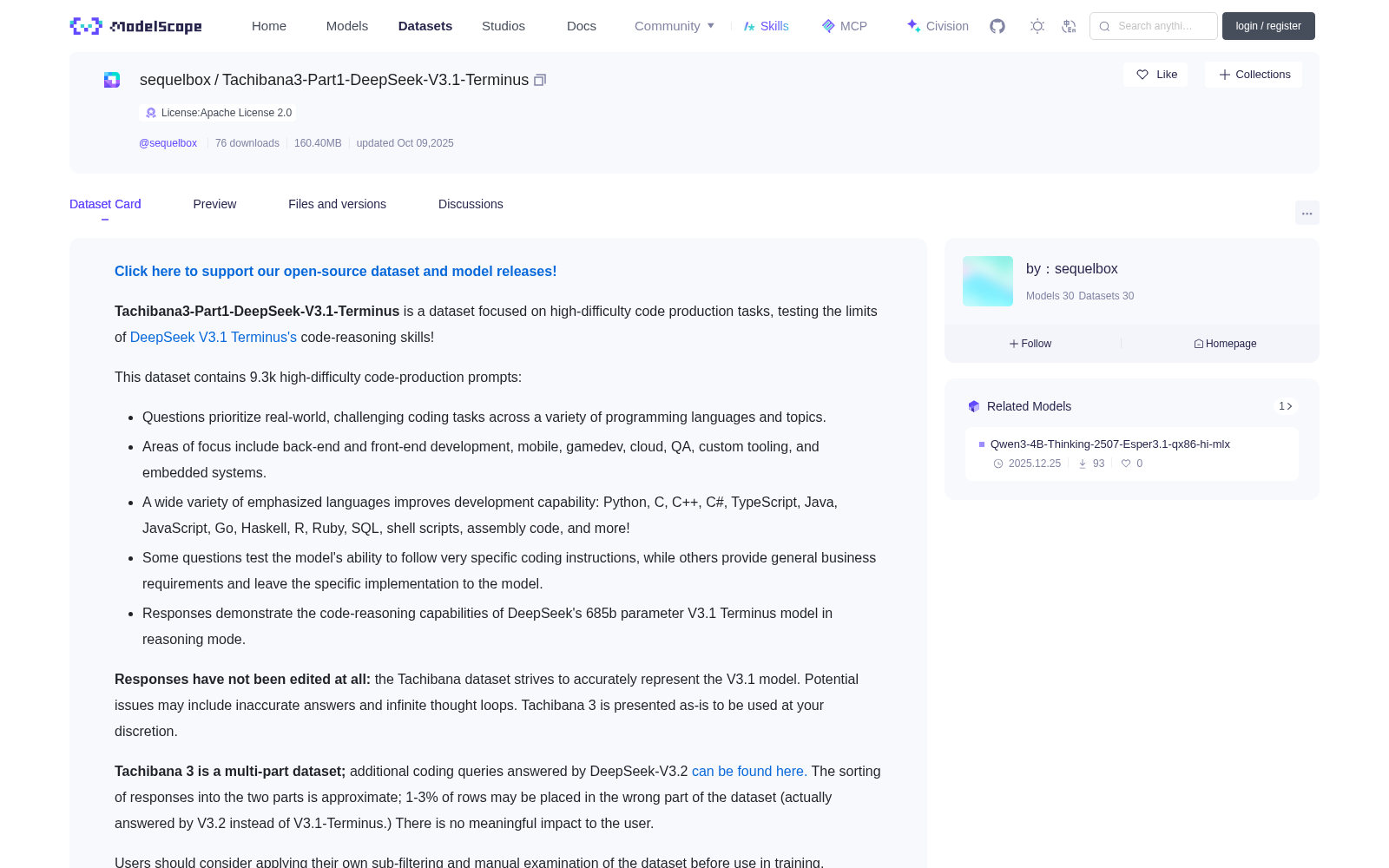Like this dataset
This screenshot has height=868, width=1389.
click(1156, 75)
